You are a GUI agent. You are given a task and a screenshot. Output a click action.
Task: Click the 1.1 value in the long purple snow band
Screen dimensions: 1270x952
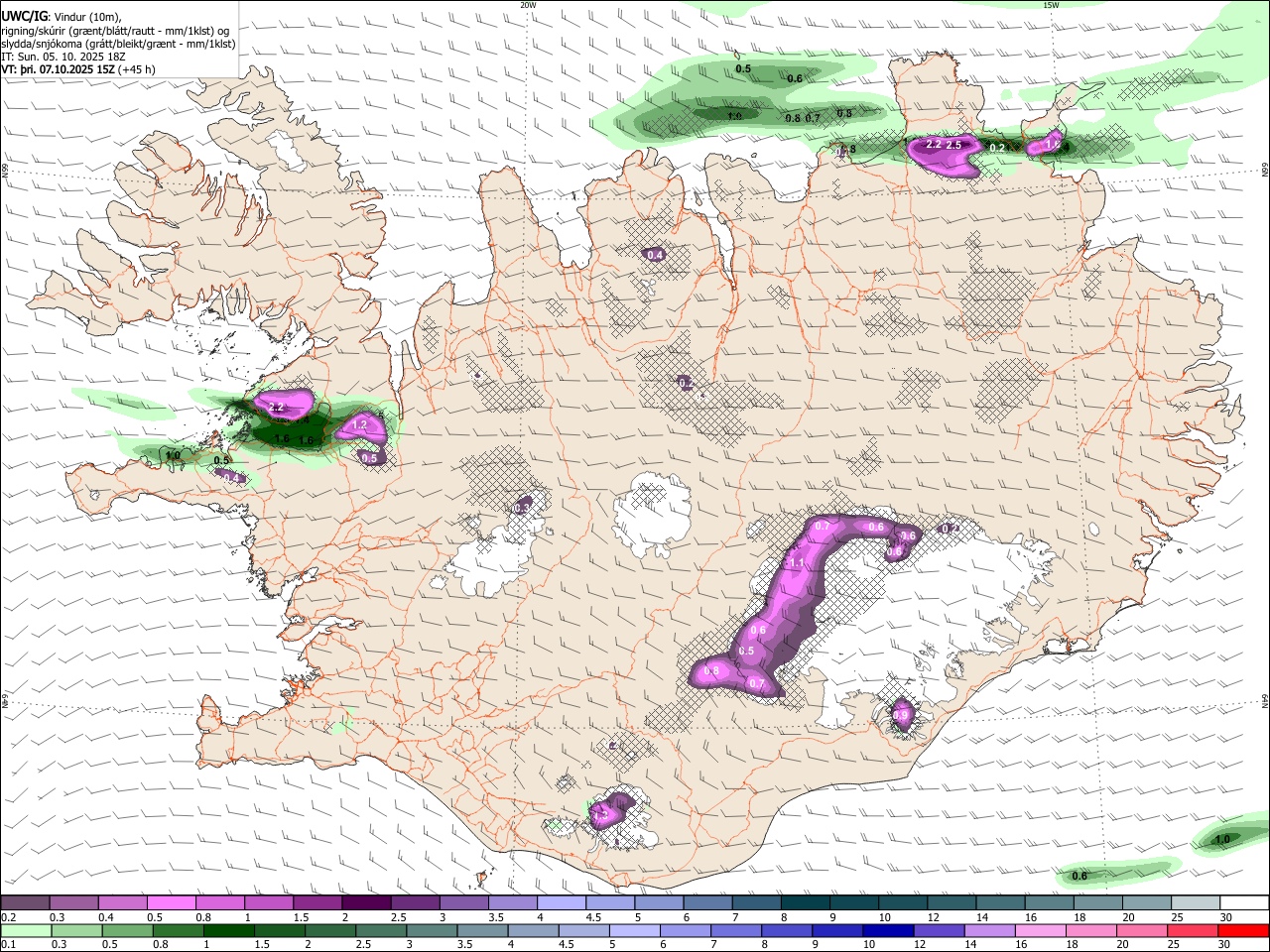(x=796, y=562)
